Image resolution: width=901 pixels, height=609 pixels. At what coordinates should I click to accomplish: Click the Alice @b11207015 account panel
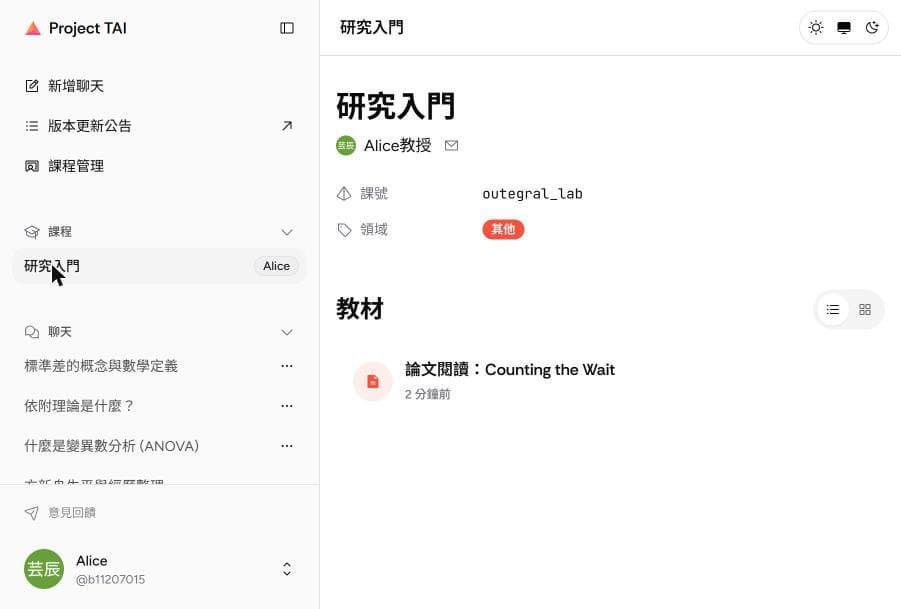pyautogui.click(x=159, y=569)
